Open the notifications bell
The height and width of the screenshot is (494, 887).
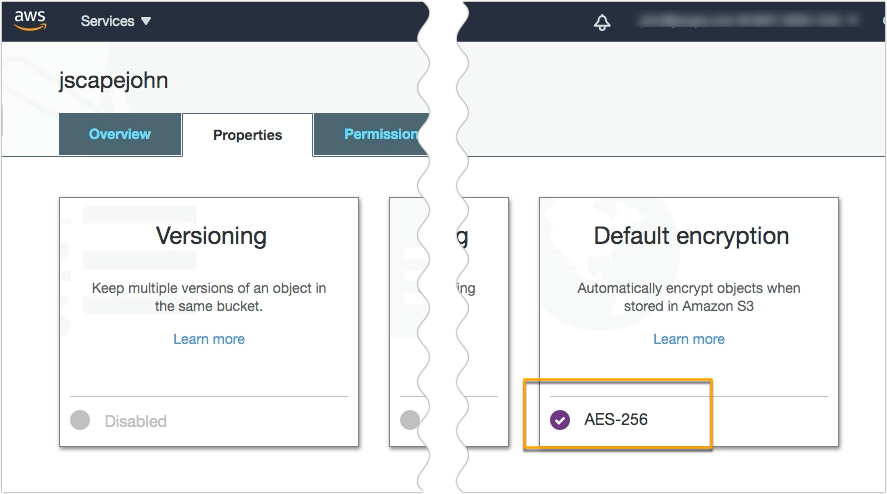pyautogui.click(x=602, y=22)
